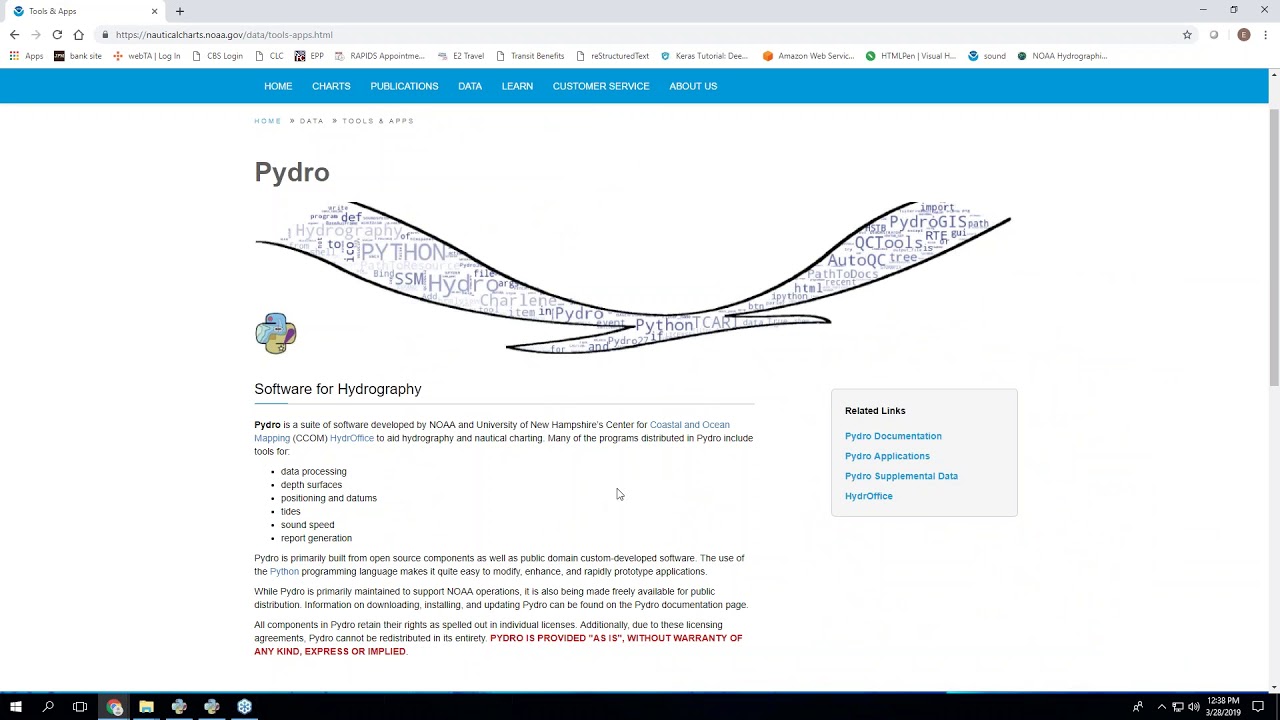1280x720 pixels.
Task: Open the second Python taskbar app
Action: coord(212,707)
